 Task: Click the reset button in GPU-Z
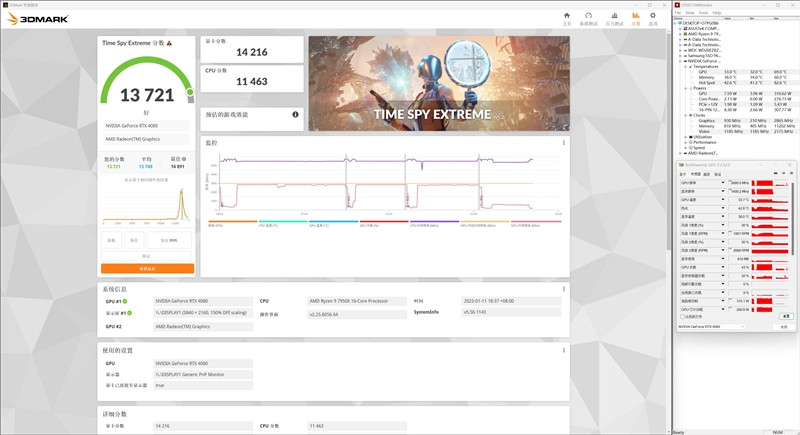tap(786, 317)
